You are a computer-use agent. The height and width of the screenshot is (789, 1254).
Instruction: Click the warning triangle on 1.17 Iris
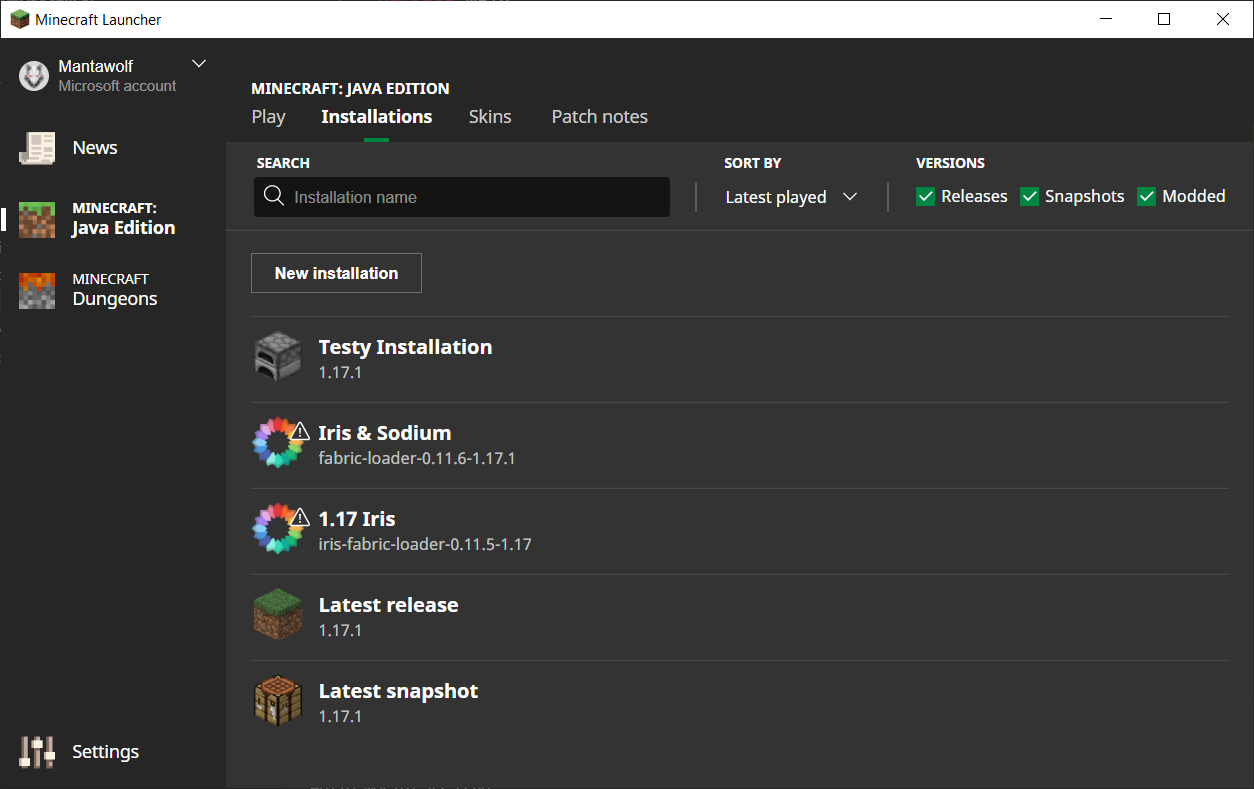pyautogui.click(x=299, y=517)
